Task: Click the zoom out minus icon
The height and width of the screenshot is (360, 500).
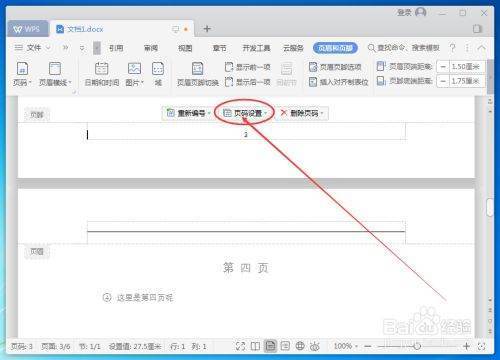Action: tap(368, 346)
